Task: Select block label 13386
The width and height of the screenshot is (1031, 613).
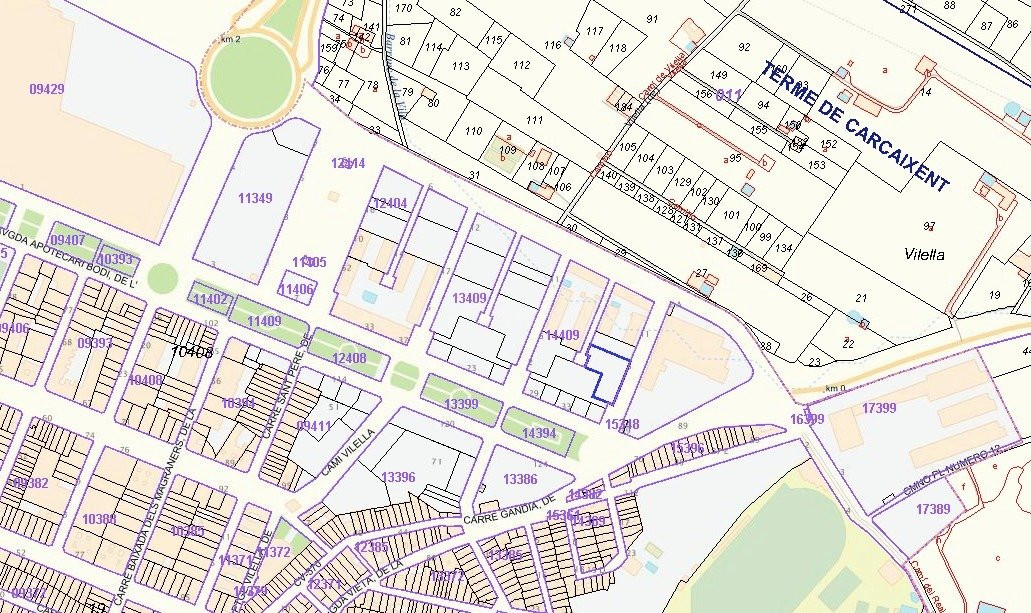Action: pyautogui.click(x=520, y=479)
